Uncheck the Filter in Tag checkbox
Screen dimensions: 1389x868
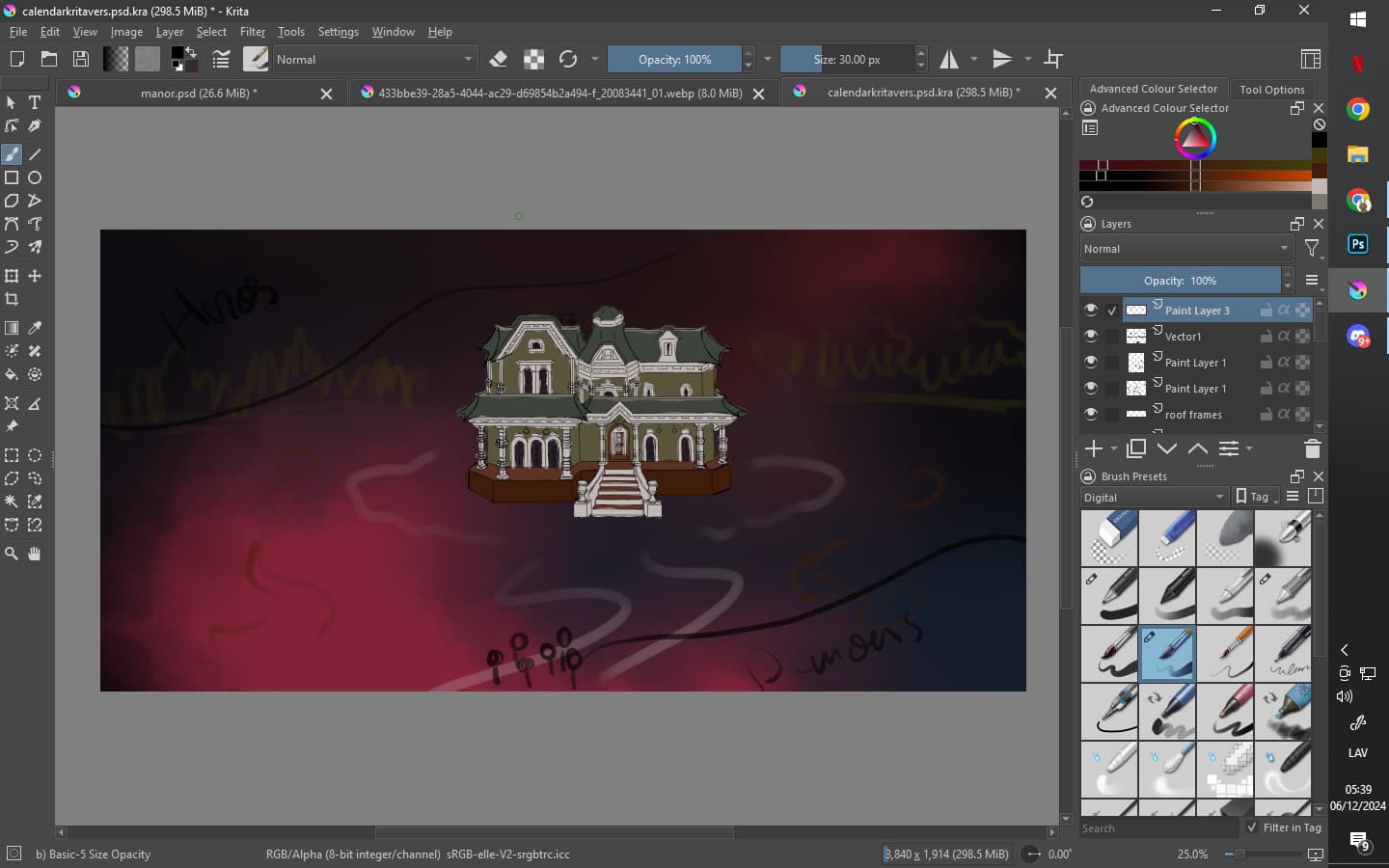click(1252, 827)
